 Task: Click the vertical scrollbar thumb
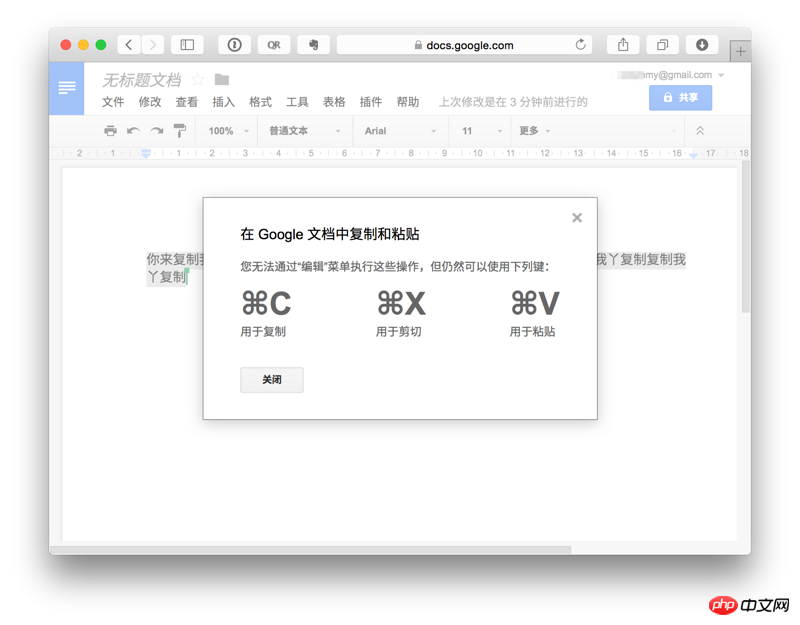745,237
